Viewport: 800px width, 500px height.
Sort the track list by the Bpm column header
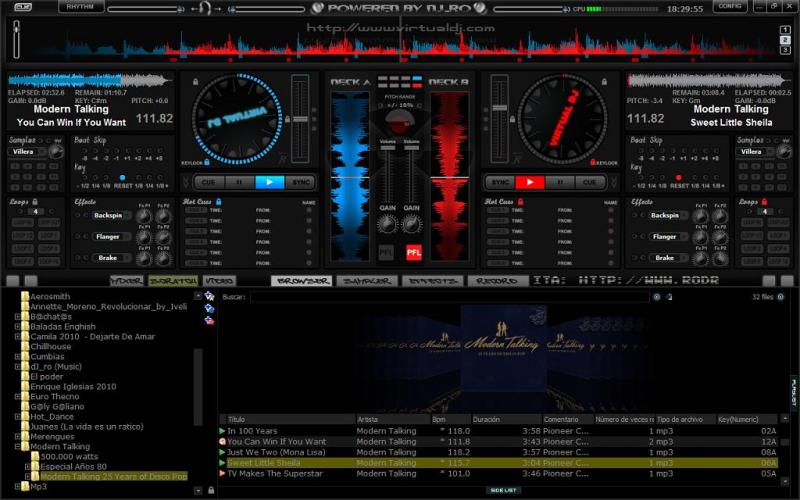click(451, 419)
